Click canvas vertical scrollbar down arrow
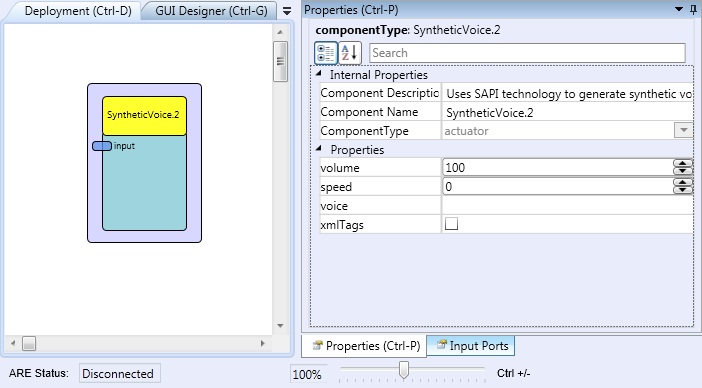The image size is (702, 388). tap(280, 326)
